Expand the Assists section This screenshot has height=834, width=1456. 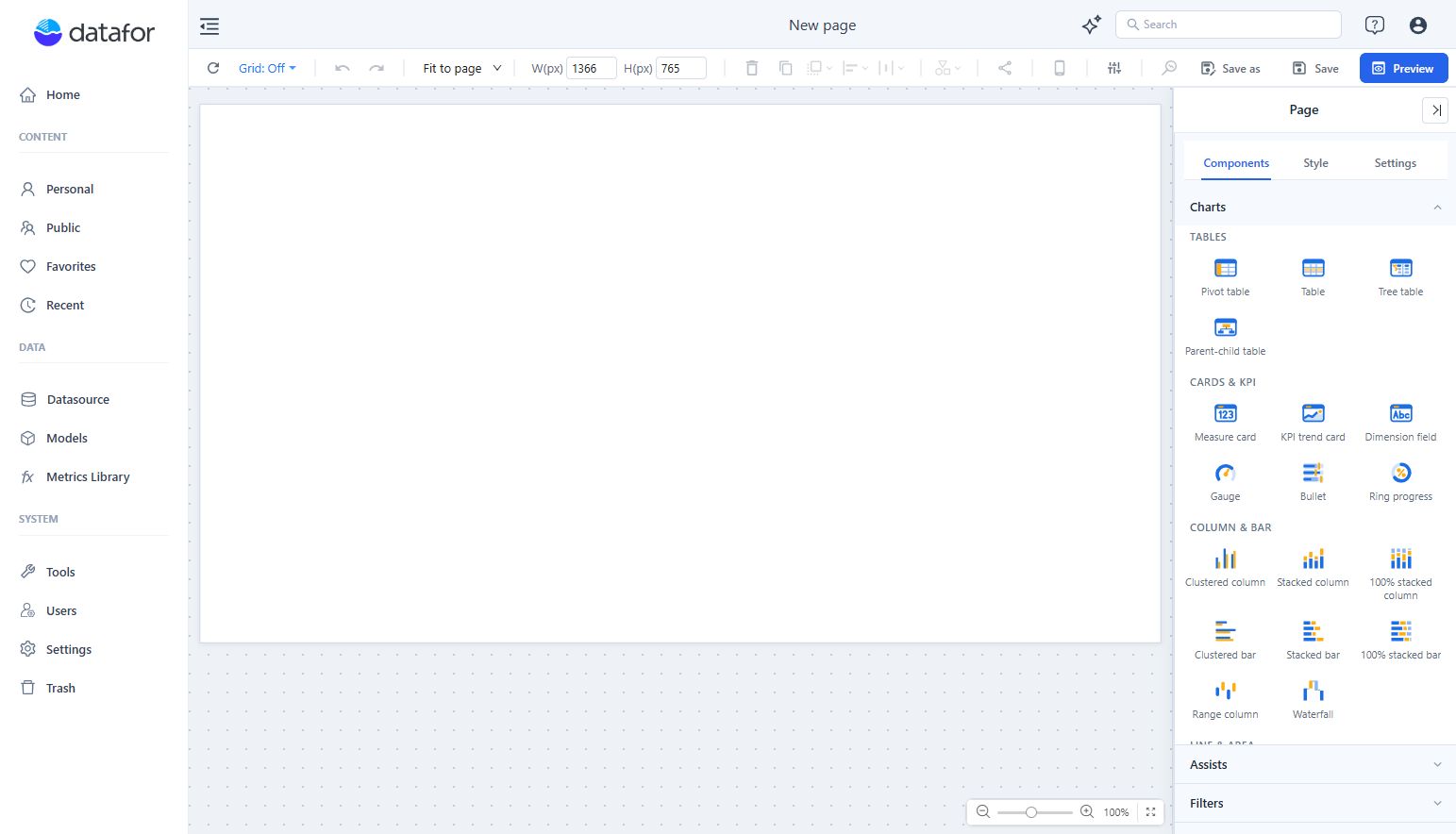click(x=1314, y=764)
